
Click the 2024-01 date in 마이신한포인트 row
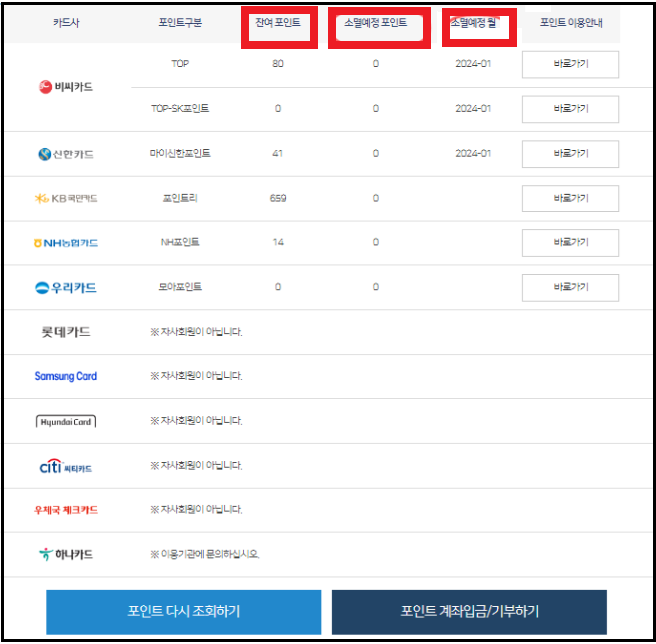point(473,154)
